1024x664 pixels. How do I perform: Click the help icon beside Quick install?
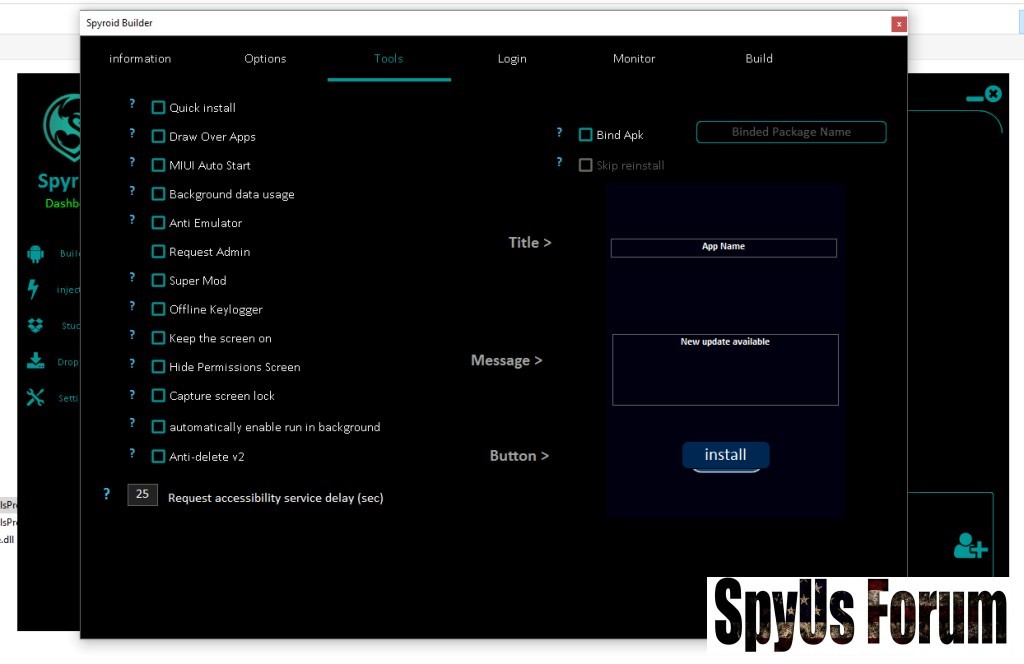[132, 104]
